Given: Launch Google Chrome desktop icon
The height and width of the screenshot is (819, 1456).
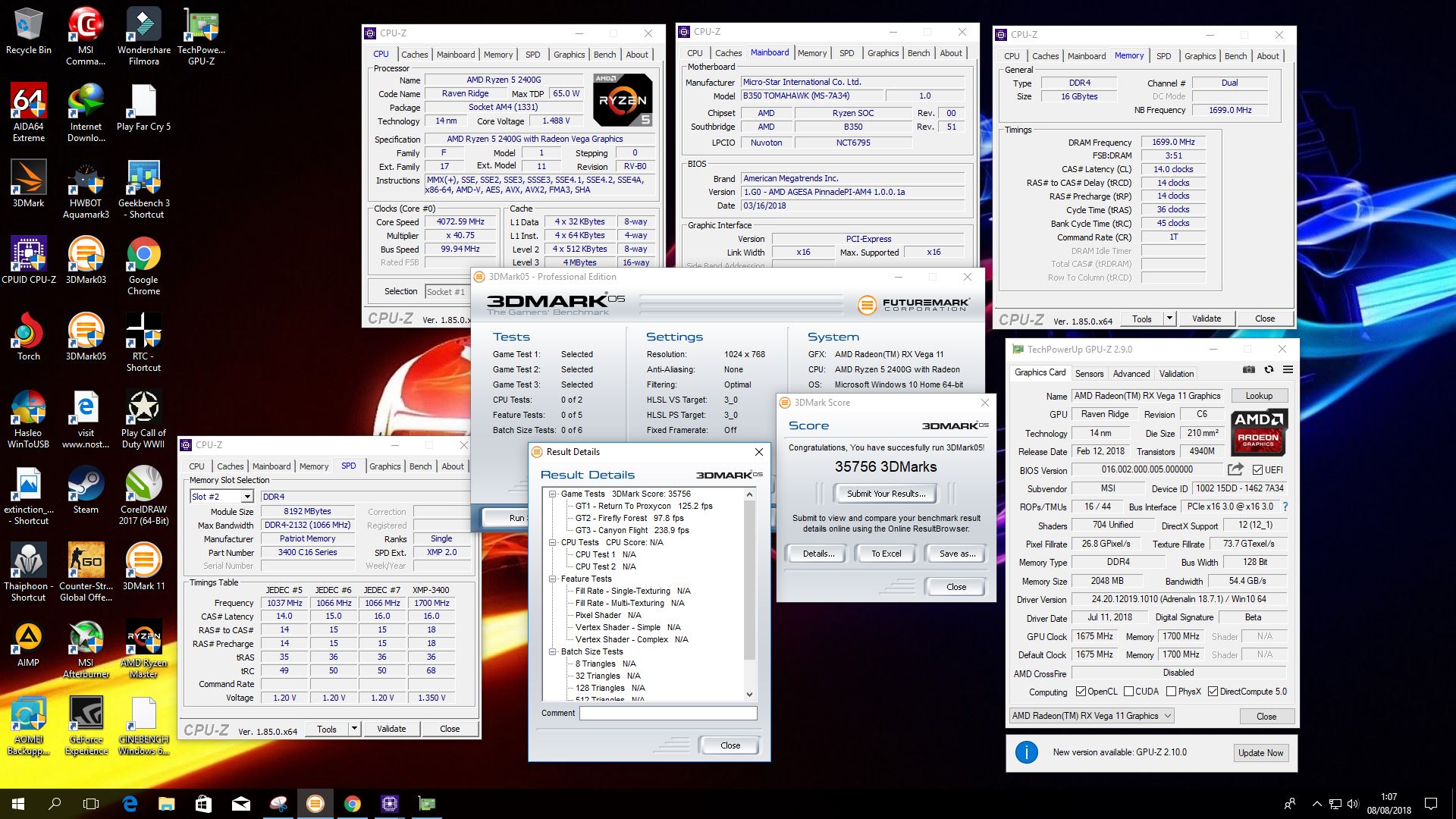Looking at the screenshot, I should [x=143, y=265].
